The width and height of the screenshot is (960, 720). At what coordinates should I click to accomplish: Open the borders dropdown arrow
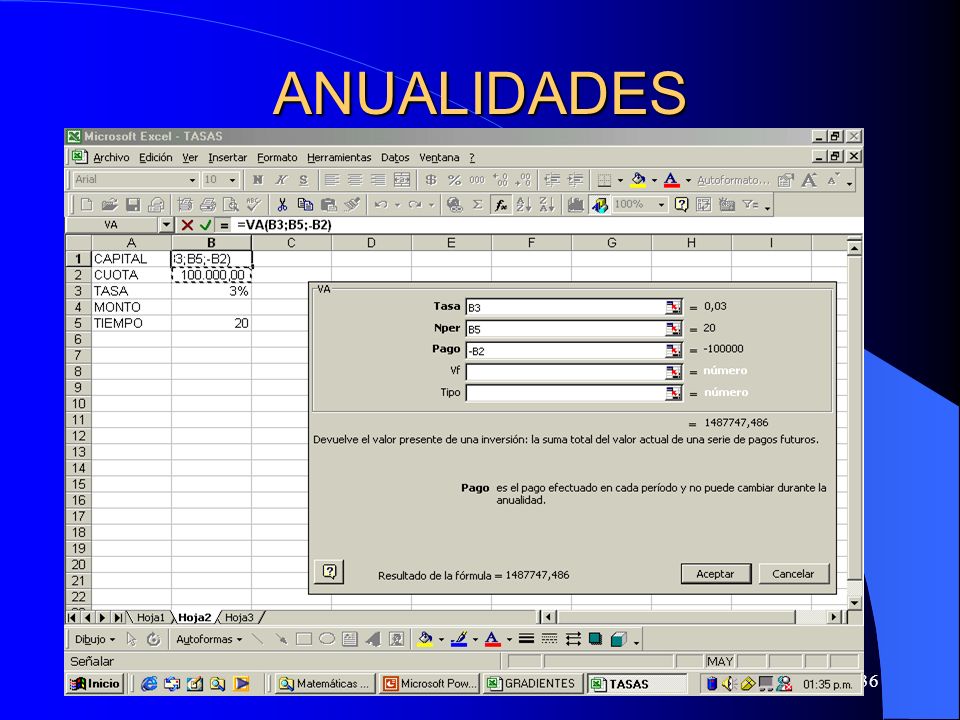coord(620,180)
